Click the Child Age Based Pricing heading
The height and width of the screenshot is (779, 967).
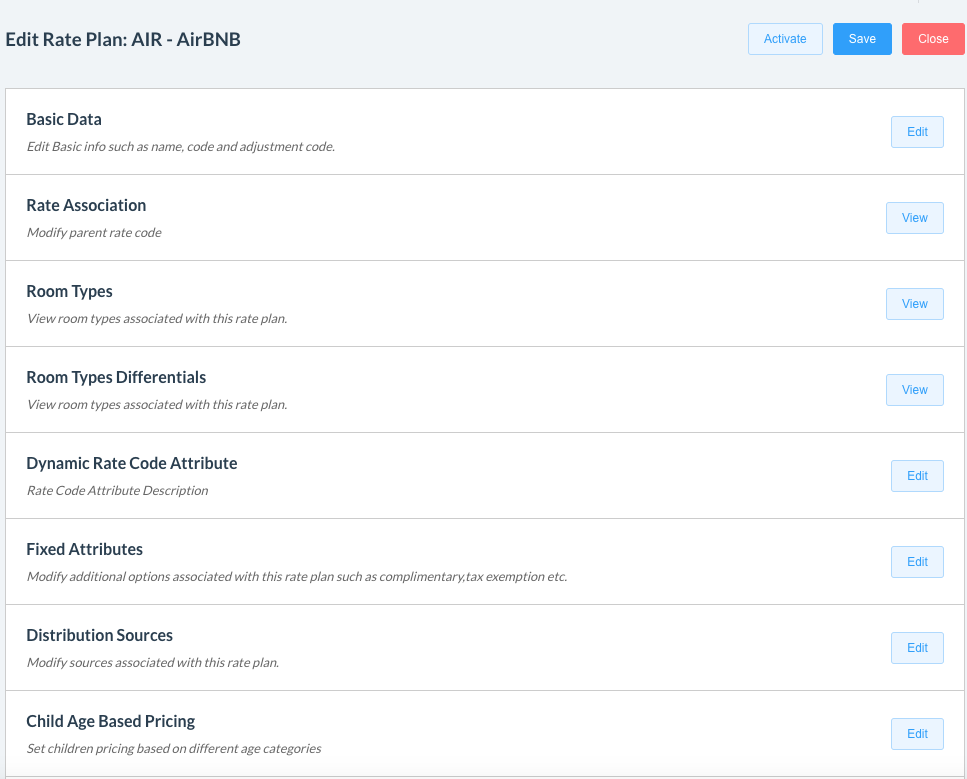pos(110,722)
